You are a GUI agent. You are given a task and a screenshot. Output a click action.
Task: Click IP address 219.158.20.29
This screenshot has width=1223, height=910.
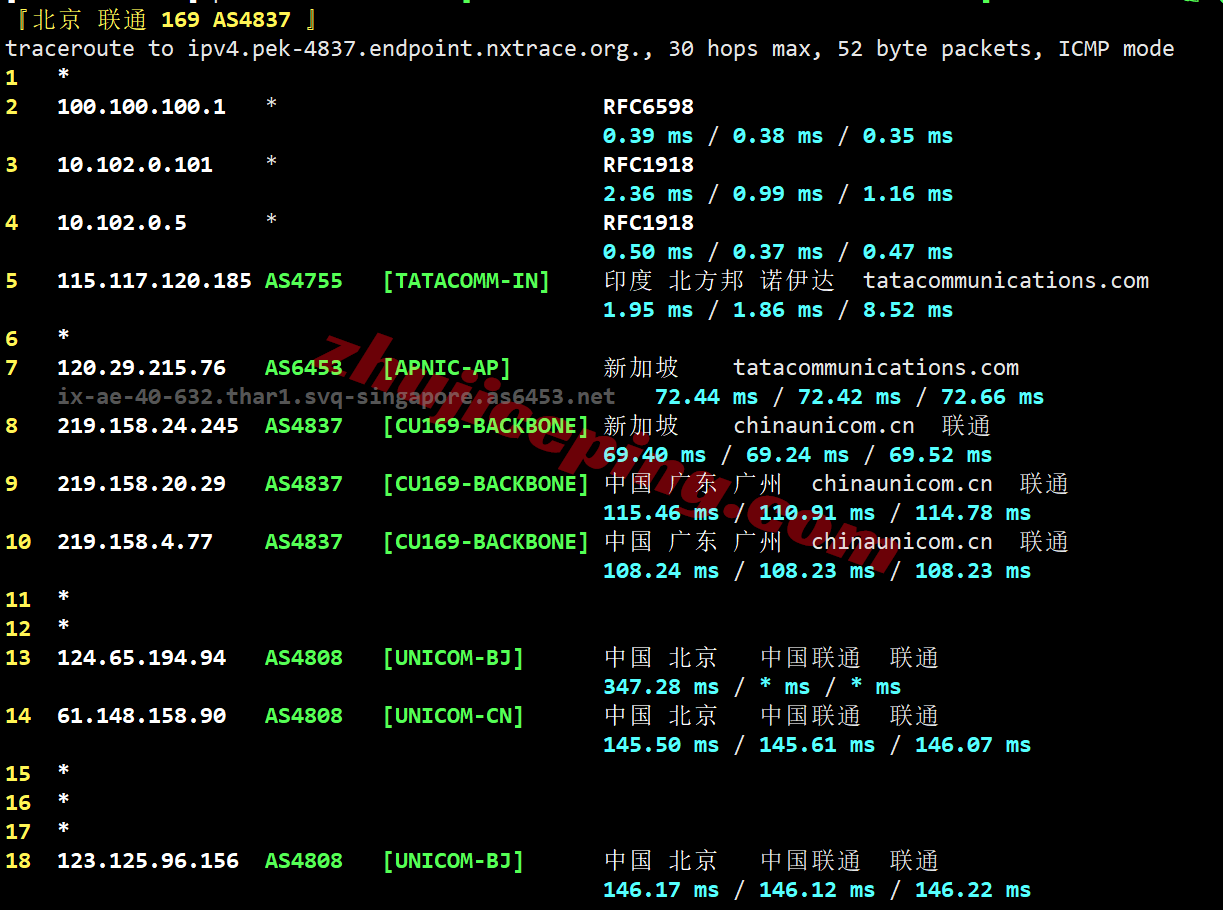[x=141, y=483]
